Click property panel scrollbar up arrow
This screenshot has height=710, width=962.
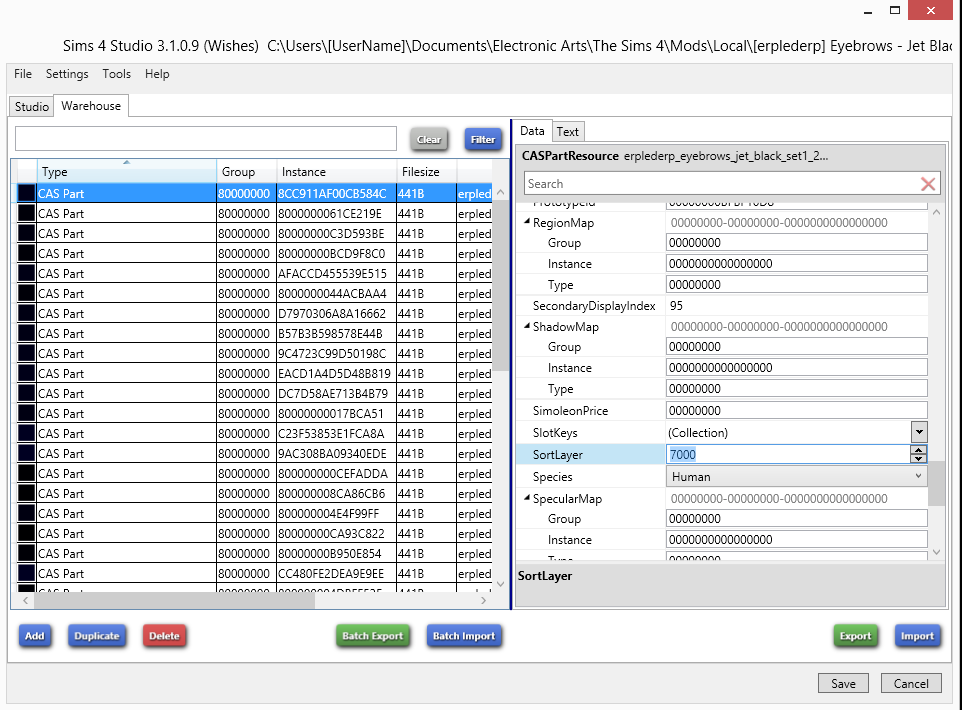[x=936, y=212]
